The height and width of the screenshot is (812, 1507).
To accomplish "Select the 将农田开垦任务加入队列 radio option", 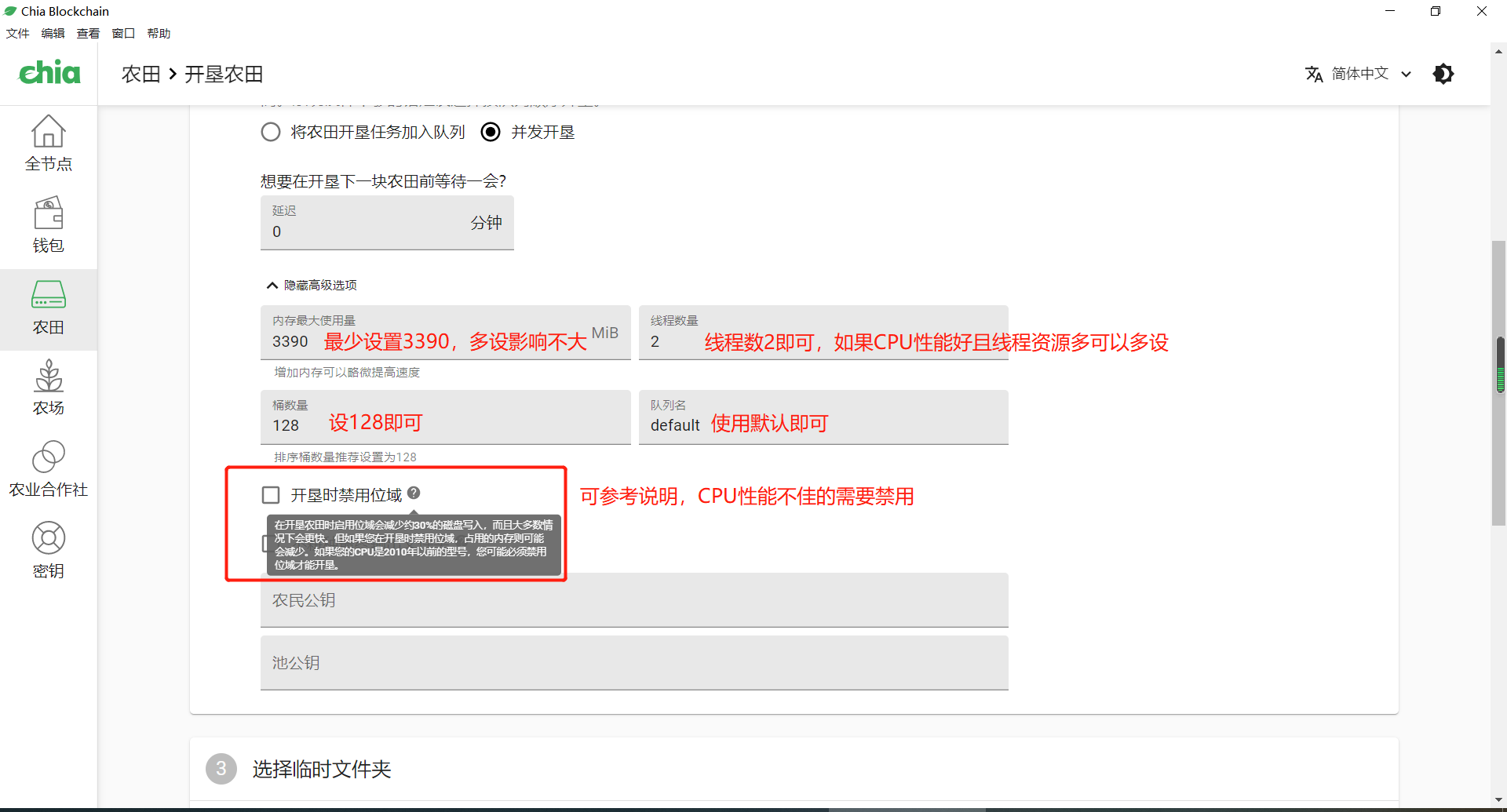I will pyautogui.click(x=271, y=132).
